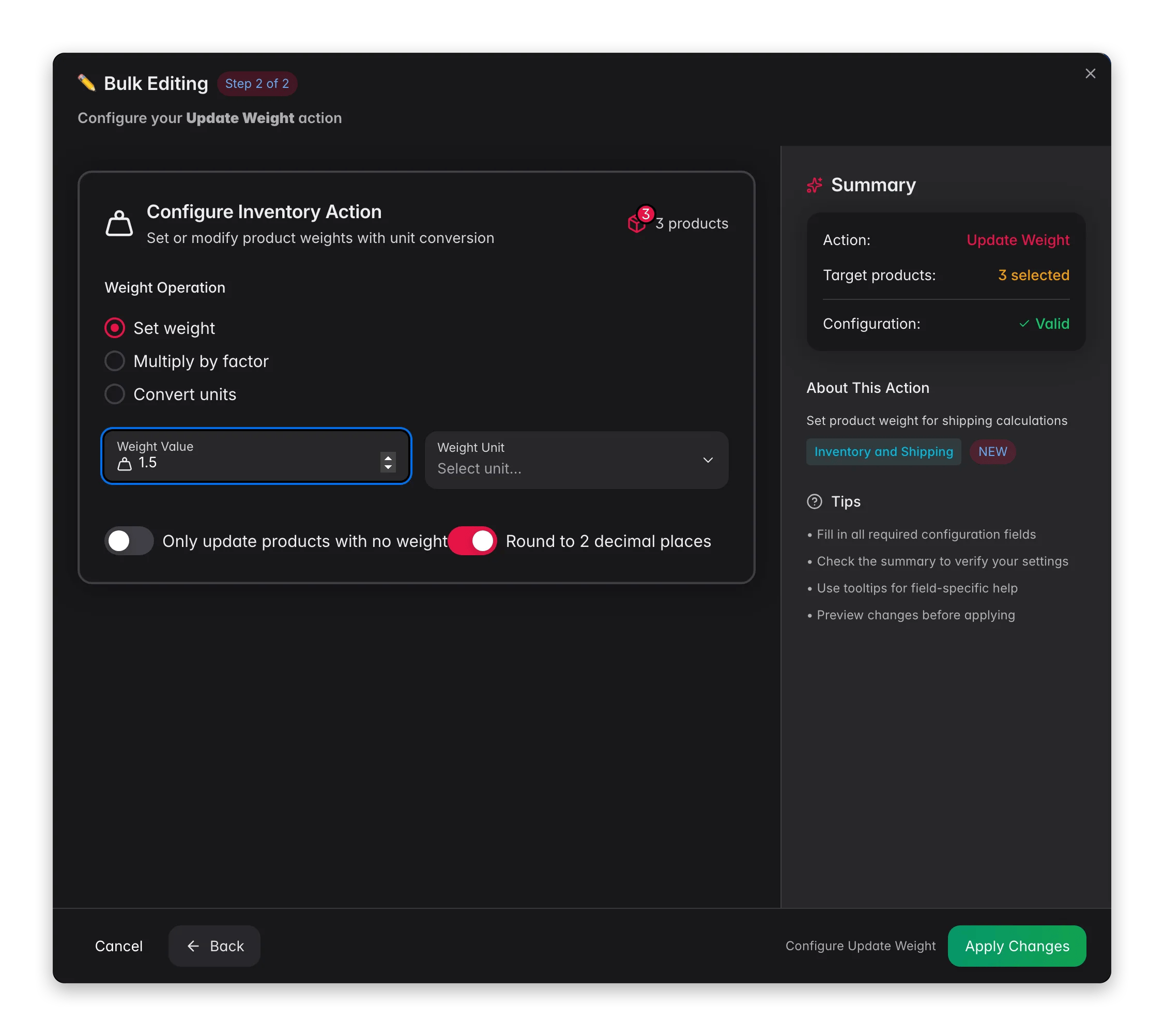Click the NEW badge
Viewport: 1164px width, 1036px height.
(992, 452)
